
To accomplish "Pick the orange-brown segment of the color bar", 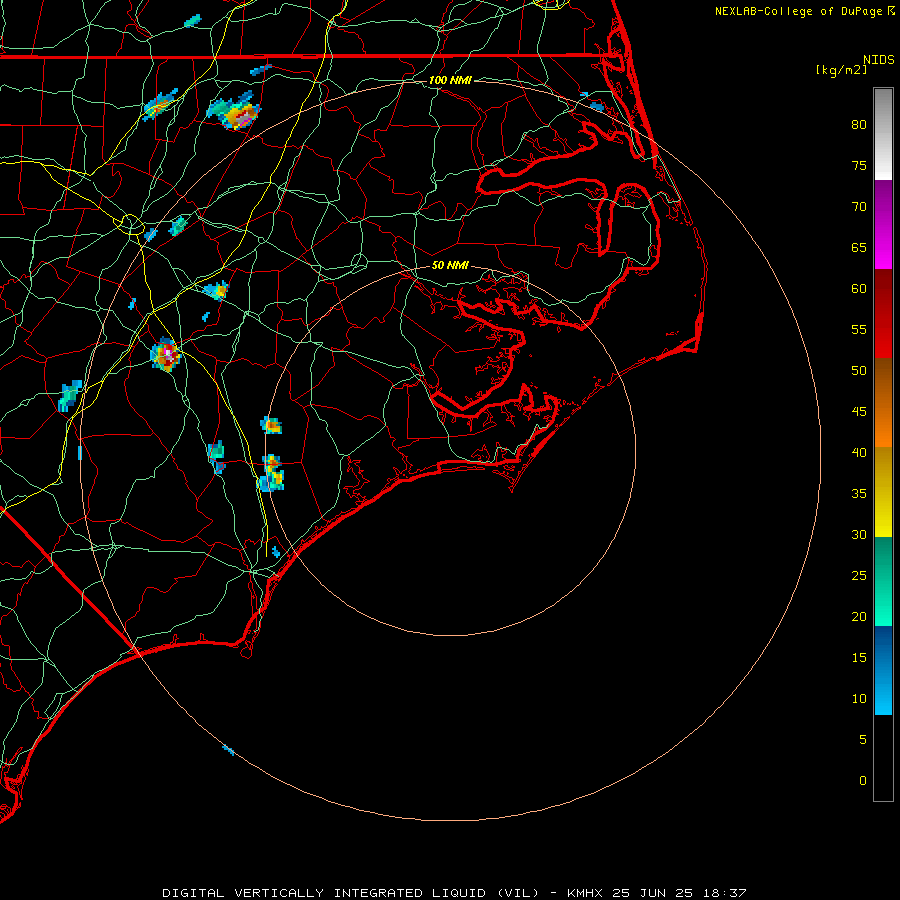I will pyautogui.click(x=883, y=403).
